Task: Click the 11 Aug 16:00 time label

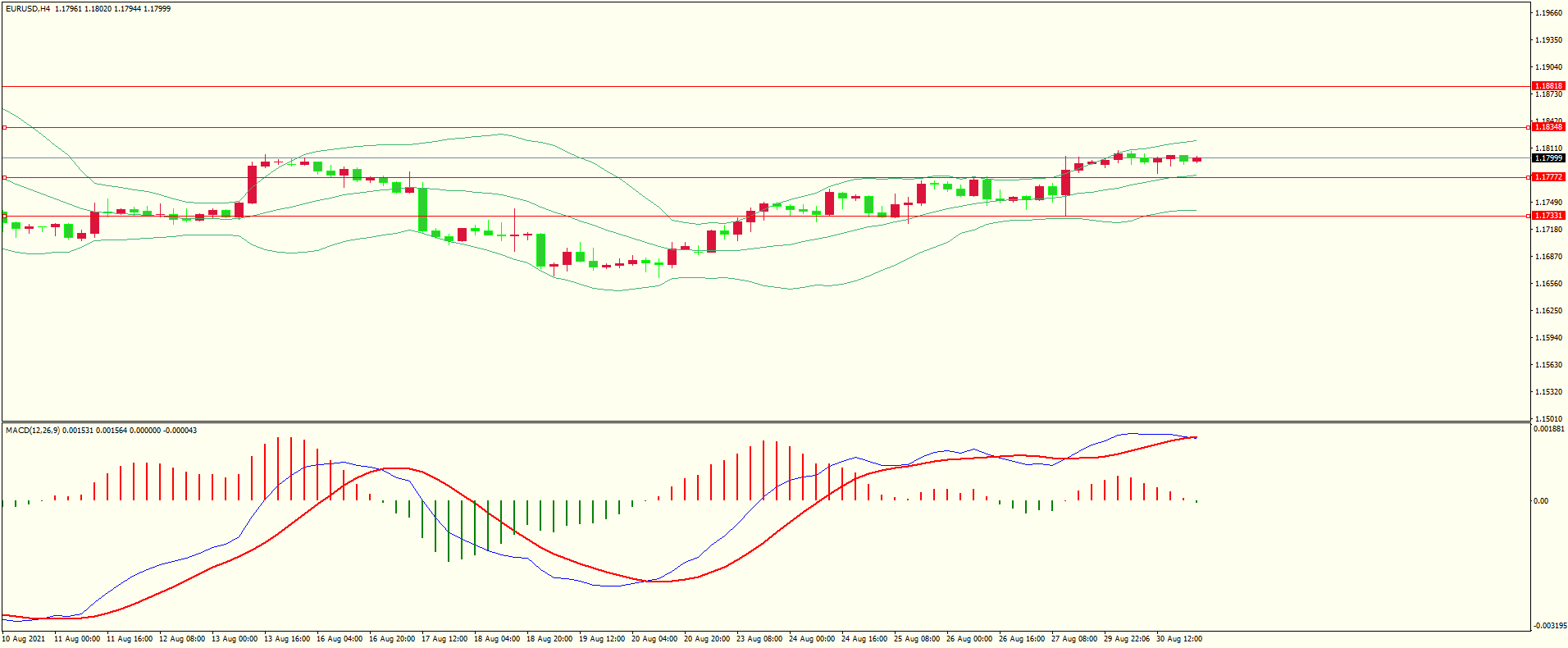Action: click(x=130, y=639)
